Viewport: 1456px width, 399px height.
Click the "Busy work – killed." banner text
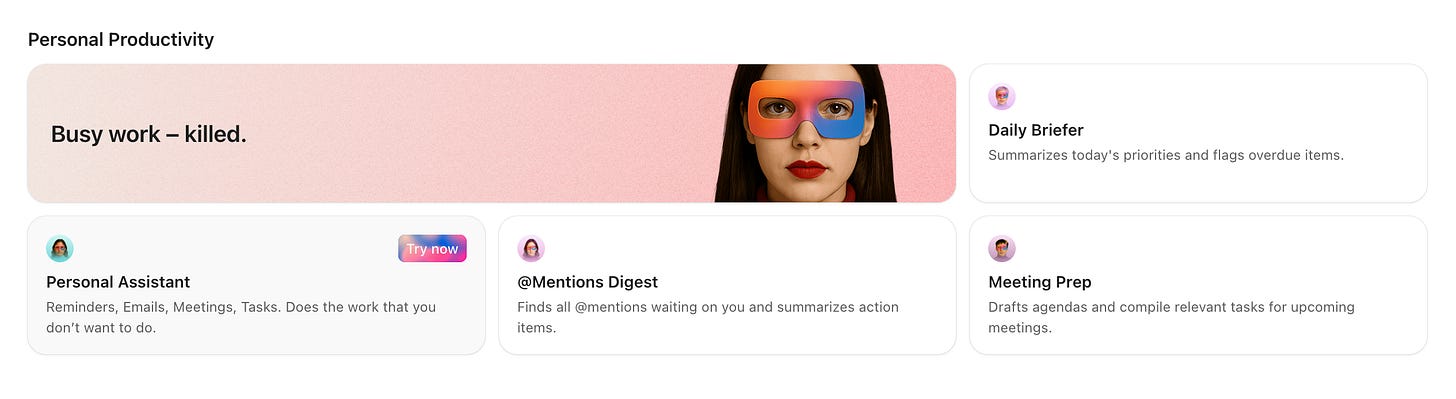point(149,134)
